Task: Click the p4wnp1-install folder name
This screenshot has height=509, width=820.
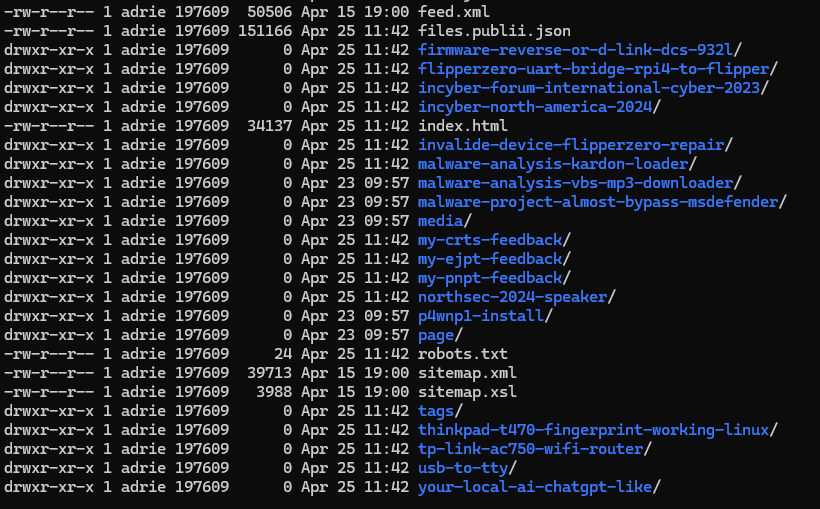Action: pos(481,315)
